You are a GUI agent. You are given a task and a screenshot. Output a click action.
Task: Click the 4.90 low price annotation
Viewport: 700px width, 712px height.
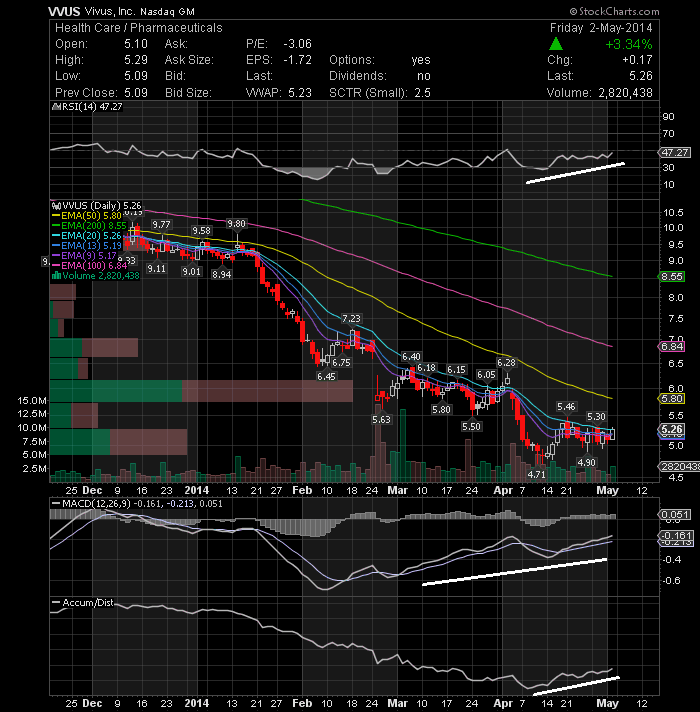pos(586,462)
